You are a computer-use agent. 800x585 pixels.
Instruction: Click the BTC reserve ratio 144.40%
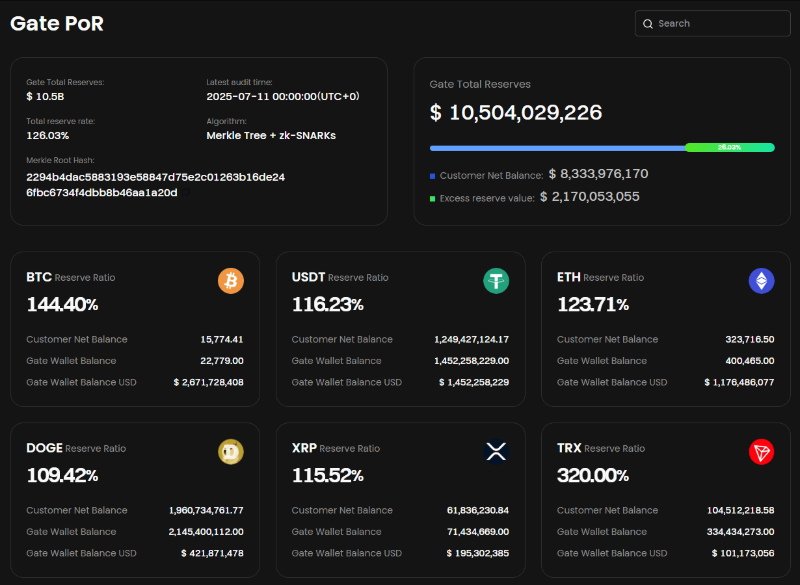pyautogui.click(x=62, y=304)
